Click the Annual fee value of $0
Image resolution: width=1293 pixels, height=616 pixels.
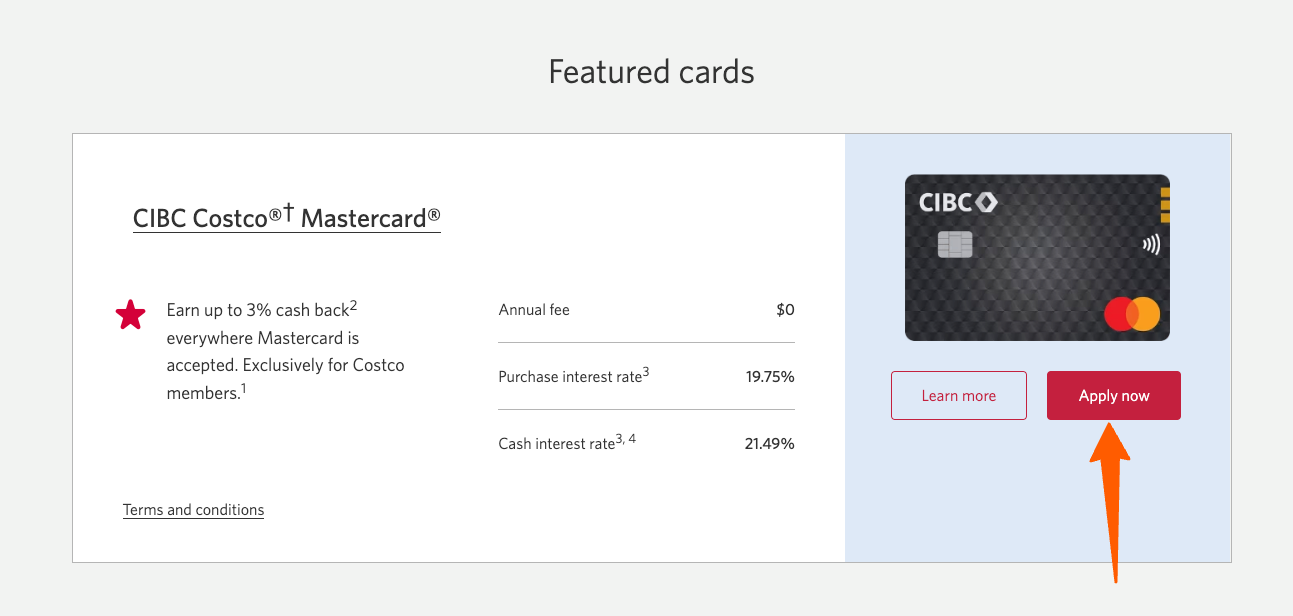786,309
